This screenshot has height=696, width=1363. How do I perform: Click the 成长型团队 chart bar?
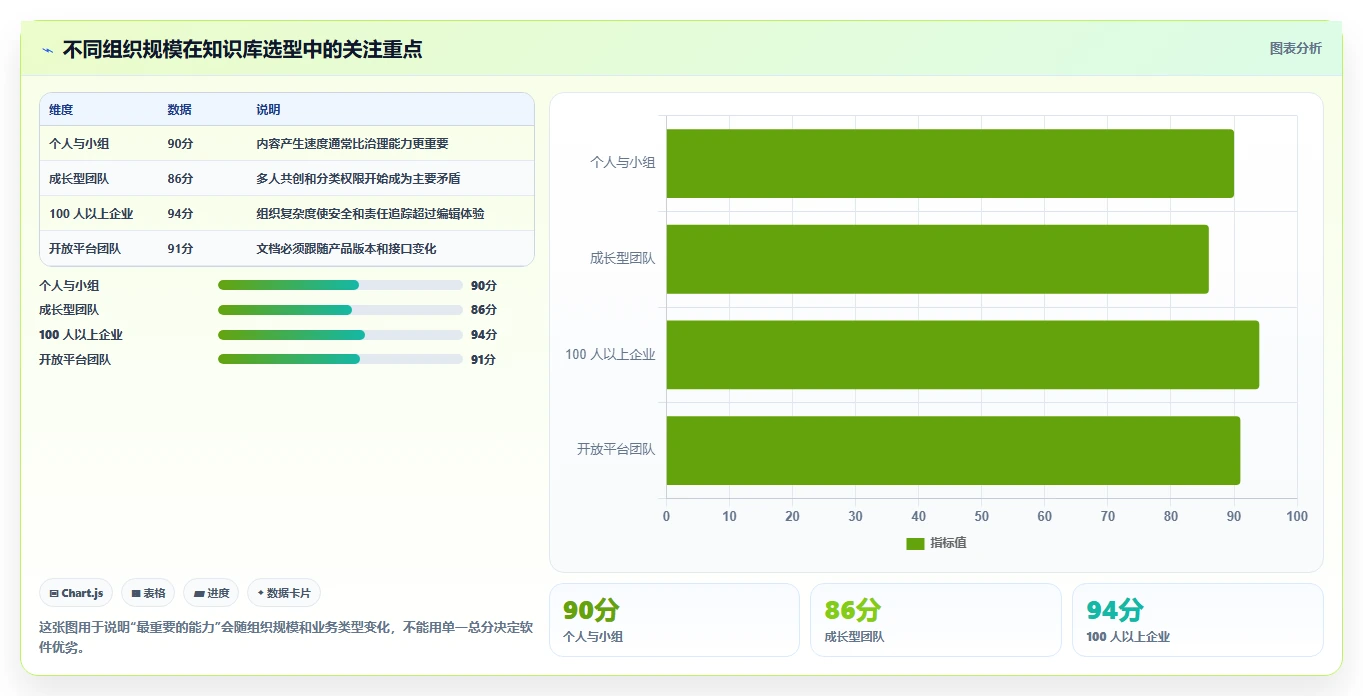(937, 259)
